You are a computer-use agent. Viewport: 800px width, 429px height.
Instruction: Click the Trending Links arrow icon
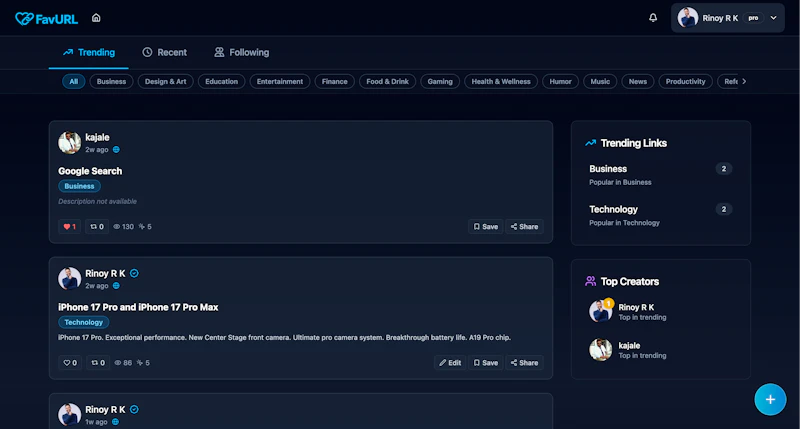point(590,143)
